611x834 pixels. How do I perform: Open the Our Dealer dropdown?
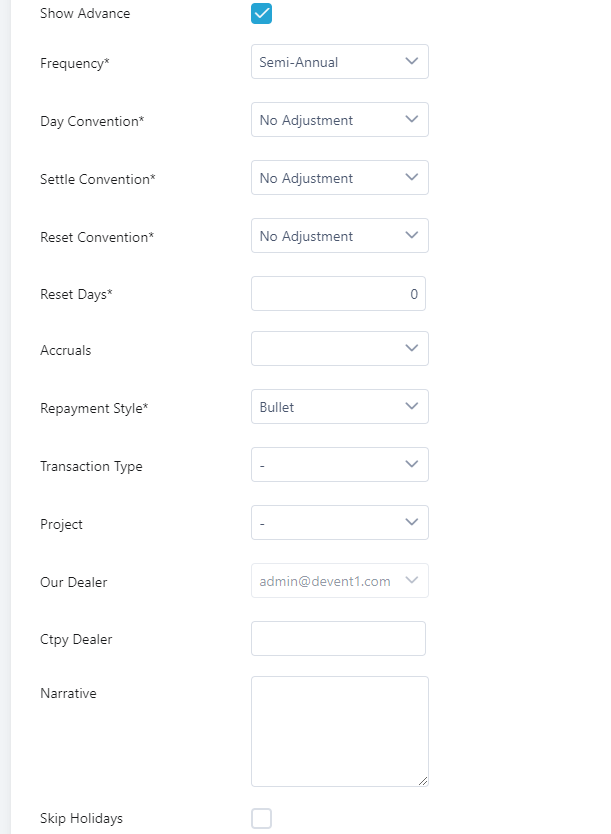[x=339, y=581]
